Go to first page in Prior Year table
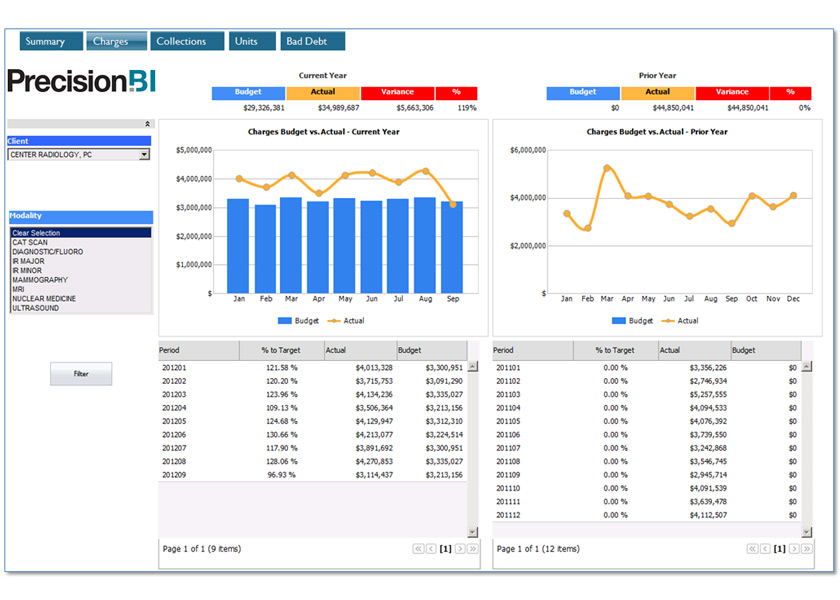840x600 pixels. click(x=751, y=549)
